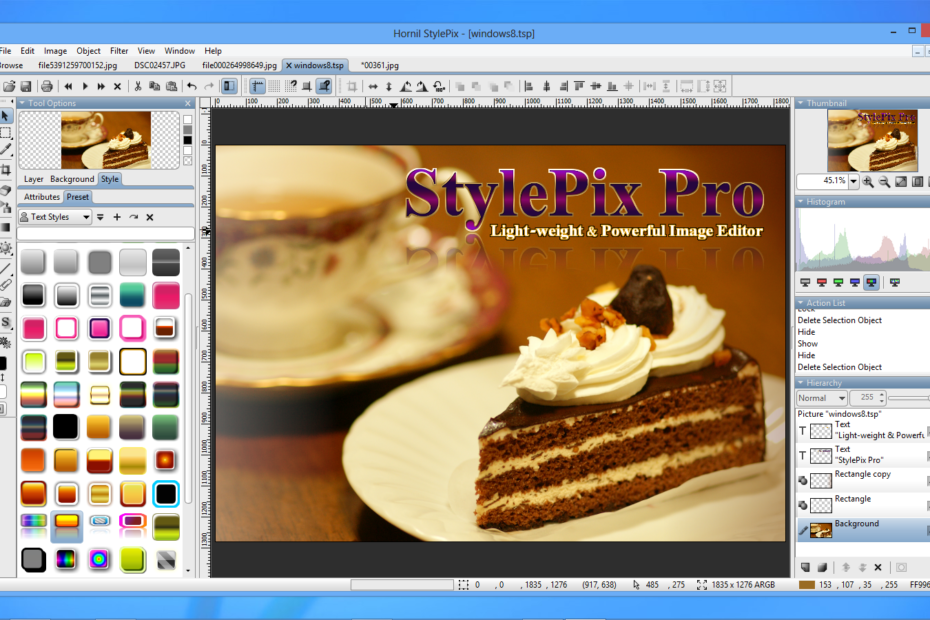Viewport: 930px width, 620px height.
Task: Click the Open file folder icon
Action: point(9,87)
